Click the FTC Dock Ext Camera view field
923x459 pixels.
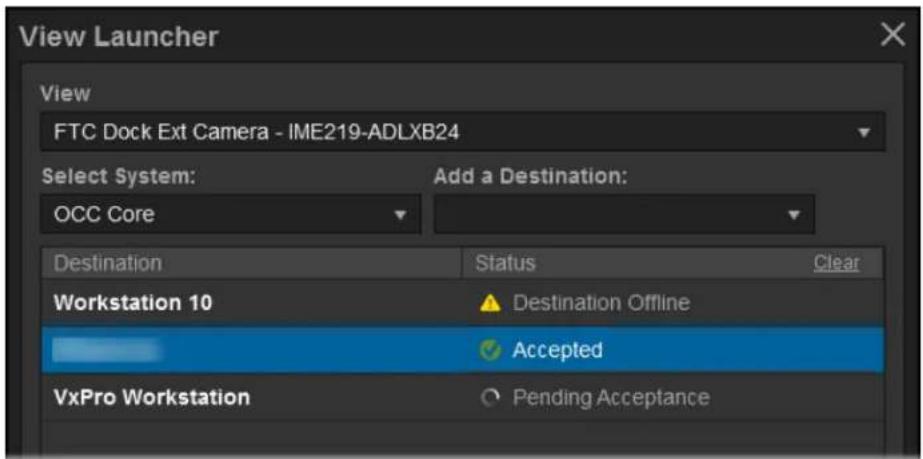pyautogui.click(x=463, y=132)
